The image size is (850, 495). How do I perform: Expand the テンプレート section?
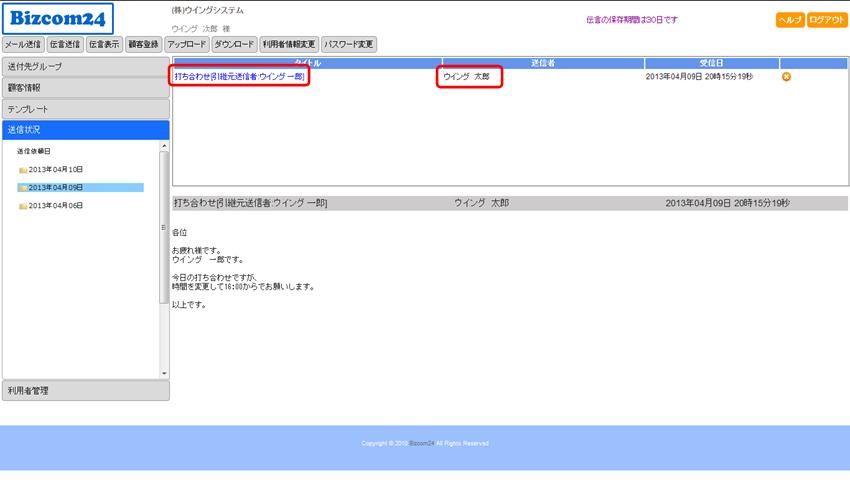pos(85,109)
